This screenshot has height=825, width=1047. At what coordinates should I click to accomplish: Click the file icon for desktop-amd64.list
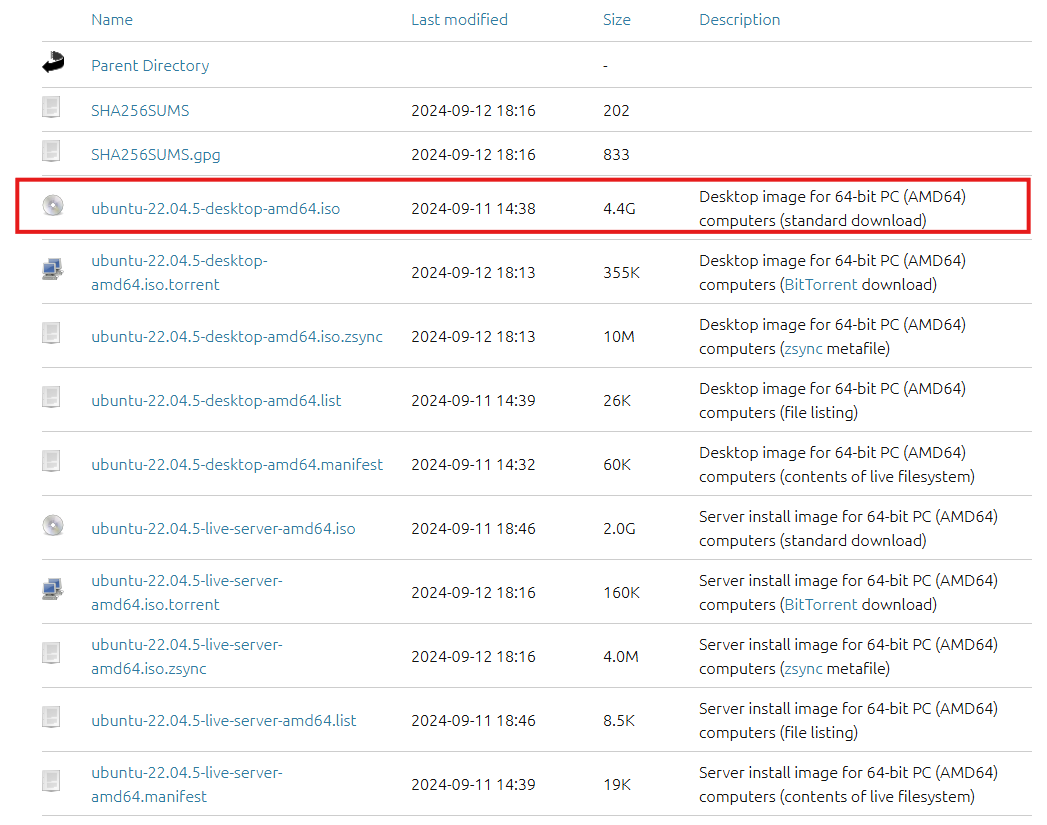51,397
